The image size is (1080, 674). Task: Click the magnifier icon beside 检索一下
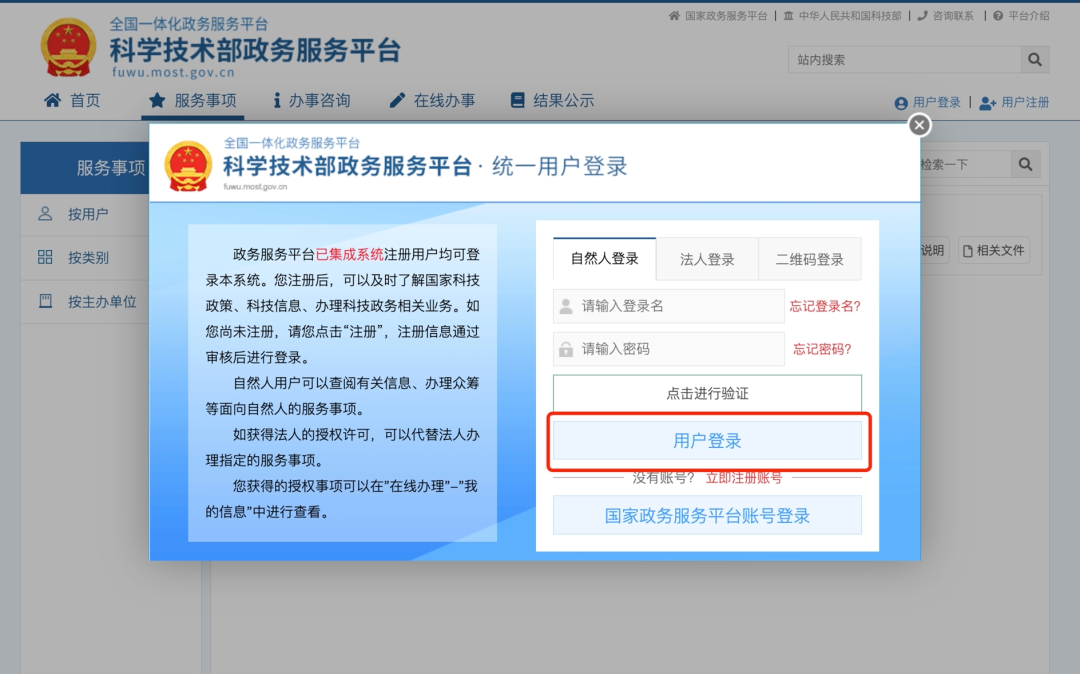[x=1024, y=164]
